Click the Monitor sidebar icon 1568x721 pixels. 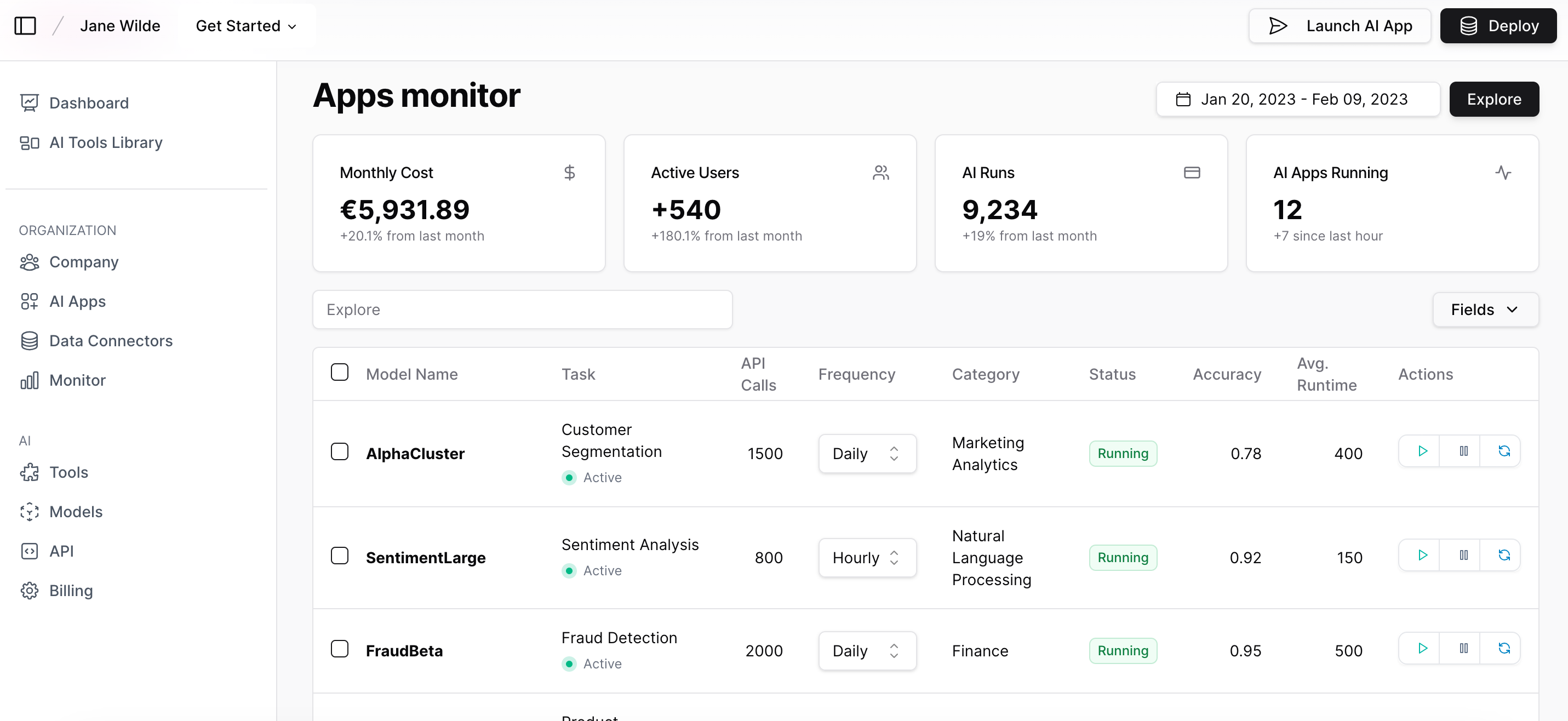[29, 379]
